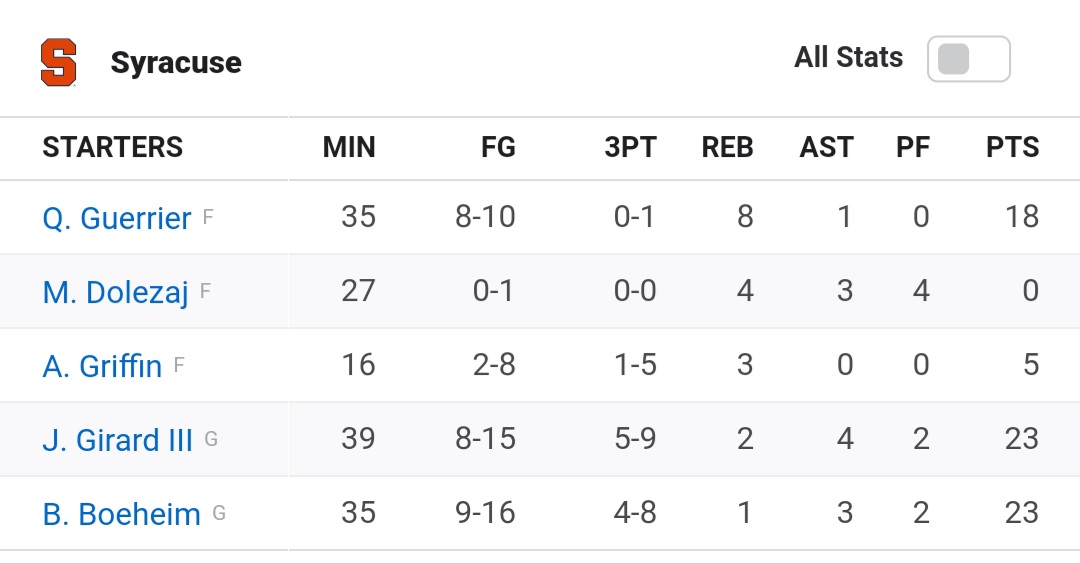The image size is (1080, 563).
Task: Click the All Stats label text
Action: click(849, 57)
